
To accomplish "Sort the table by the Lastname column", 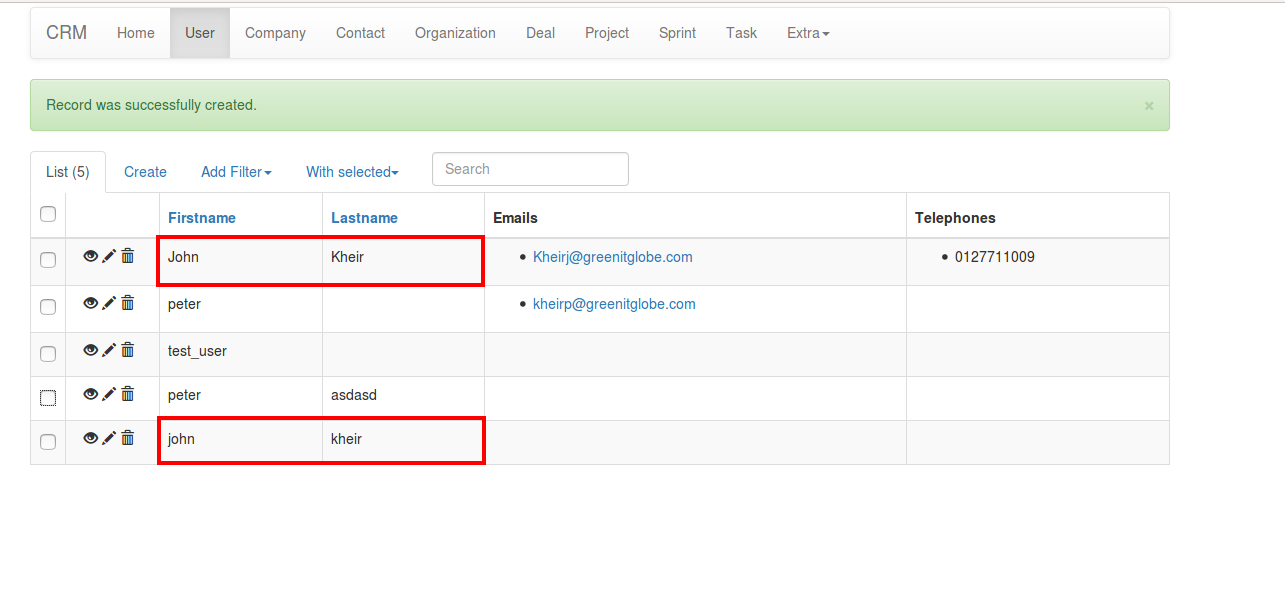I will point(364,217).
